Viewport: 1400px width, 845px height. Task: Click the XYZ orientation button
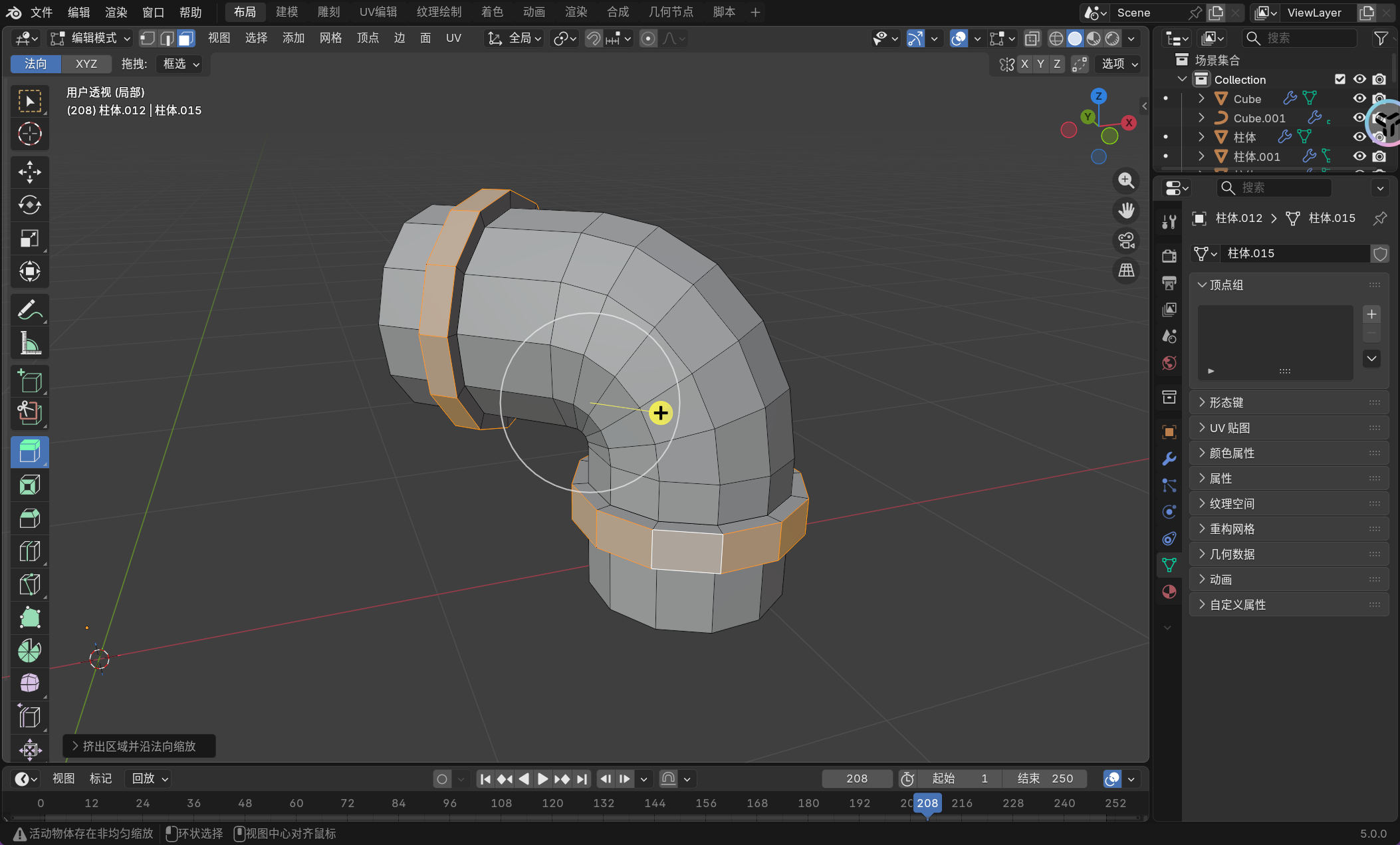point(86,64)
